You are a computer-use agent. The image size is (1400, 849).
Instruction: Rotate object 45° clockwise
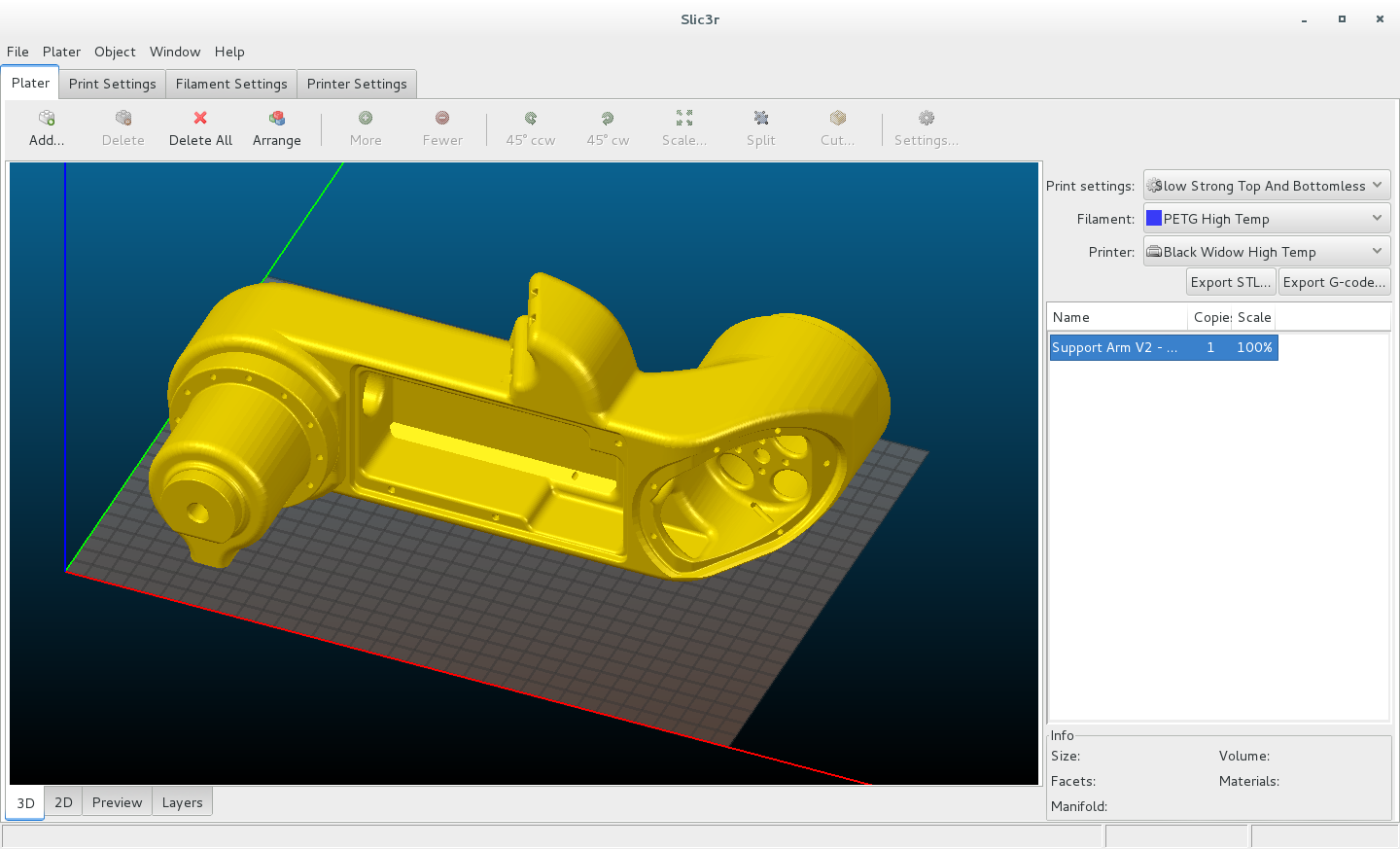pos(608,119)
